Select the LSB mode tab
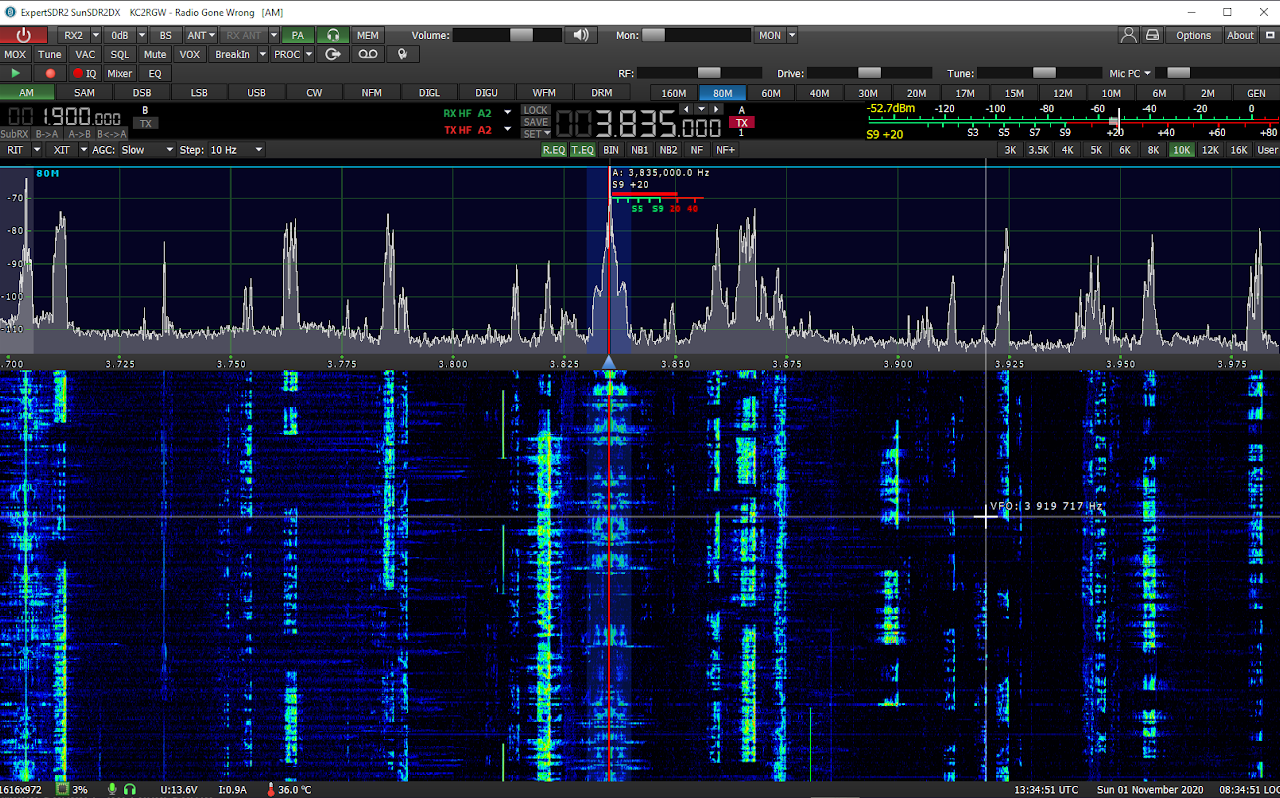 199,92
